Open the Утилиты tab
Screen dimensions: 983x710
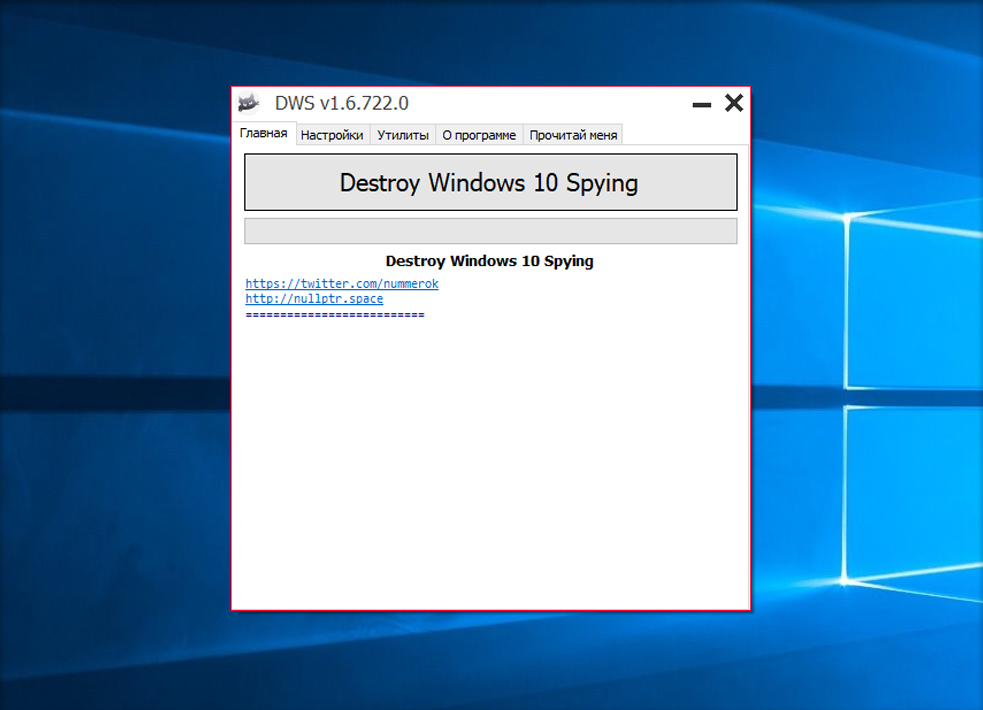click(x=402, y=135)
